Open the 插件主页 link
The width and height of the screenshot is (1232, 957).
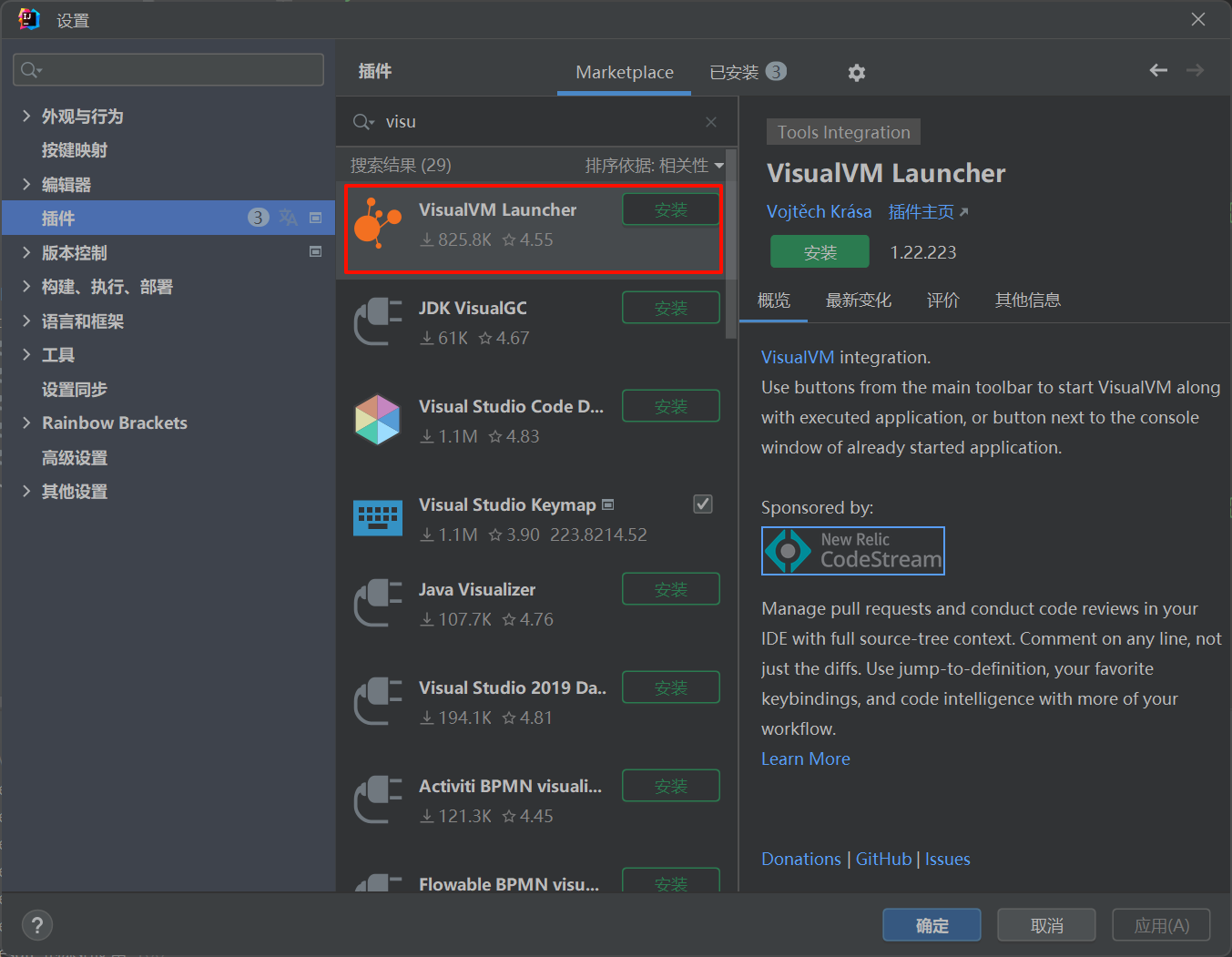(x=928, y=211)
